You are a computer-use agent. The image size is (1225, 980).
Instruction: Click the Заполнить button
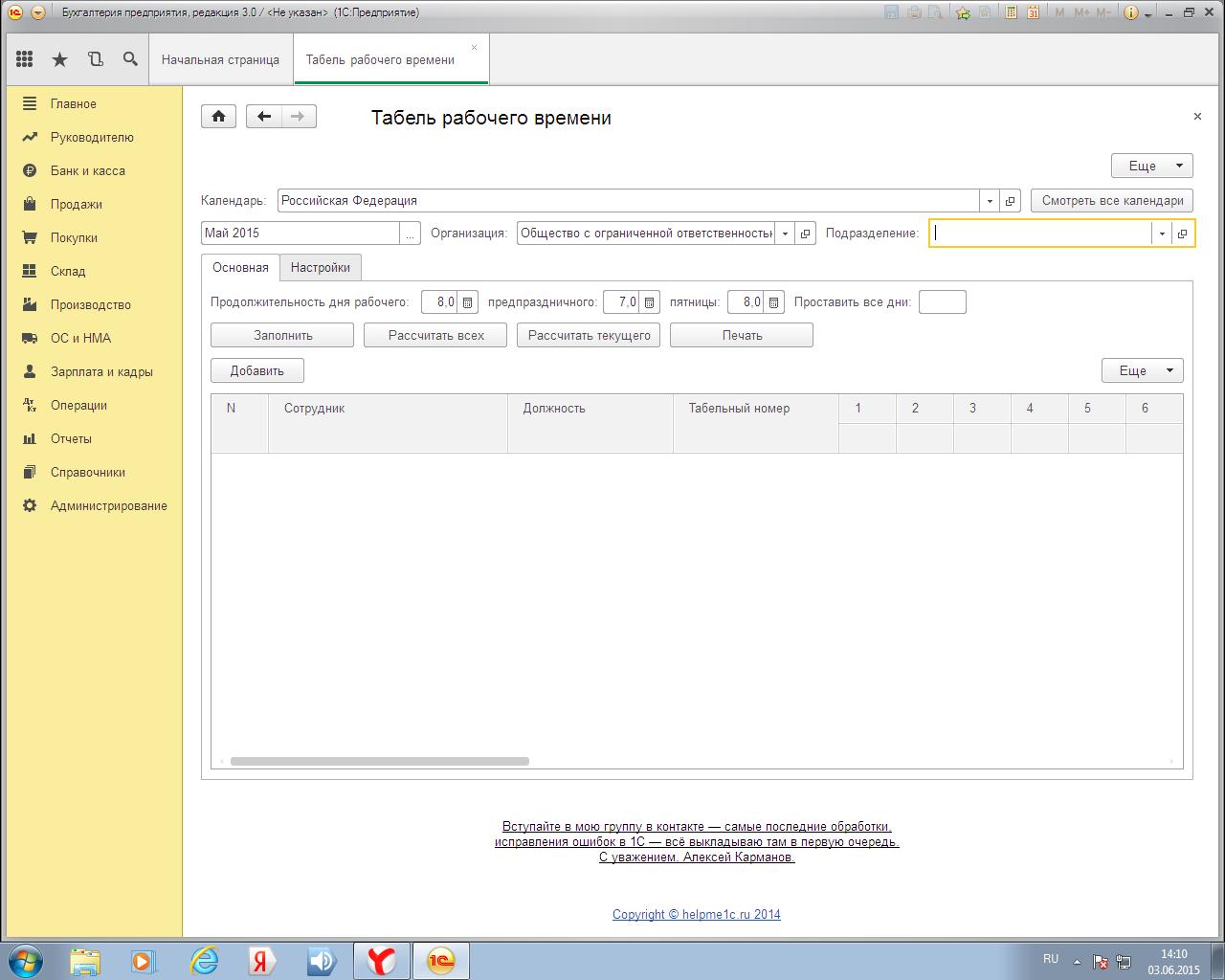[282, 335]
